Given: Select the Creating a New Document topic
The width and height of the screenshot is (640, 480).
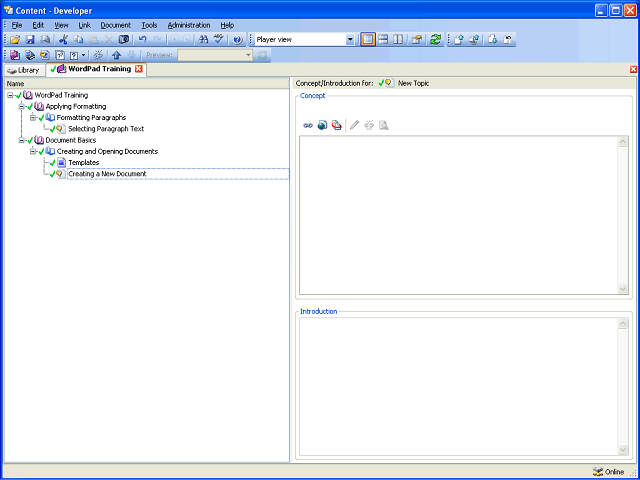Looking at the screenshot, I should [107, 174].
